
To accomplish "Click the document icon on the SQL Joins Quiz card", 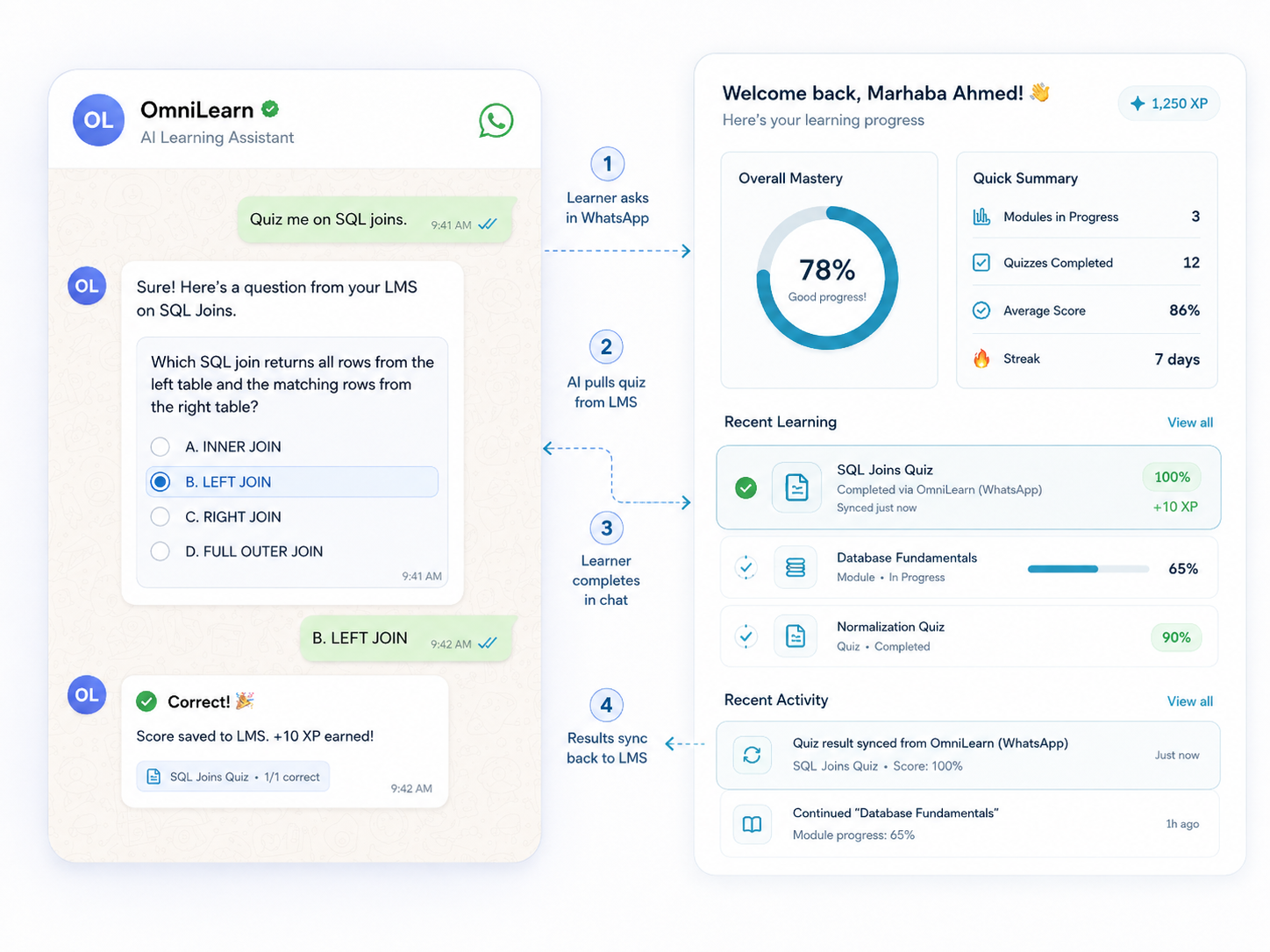I will click(796, 487).
